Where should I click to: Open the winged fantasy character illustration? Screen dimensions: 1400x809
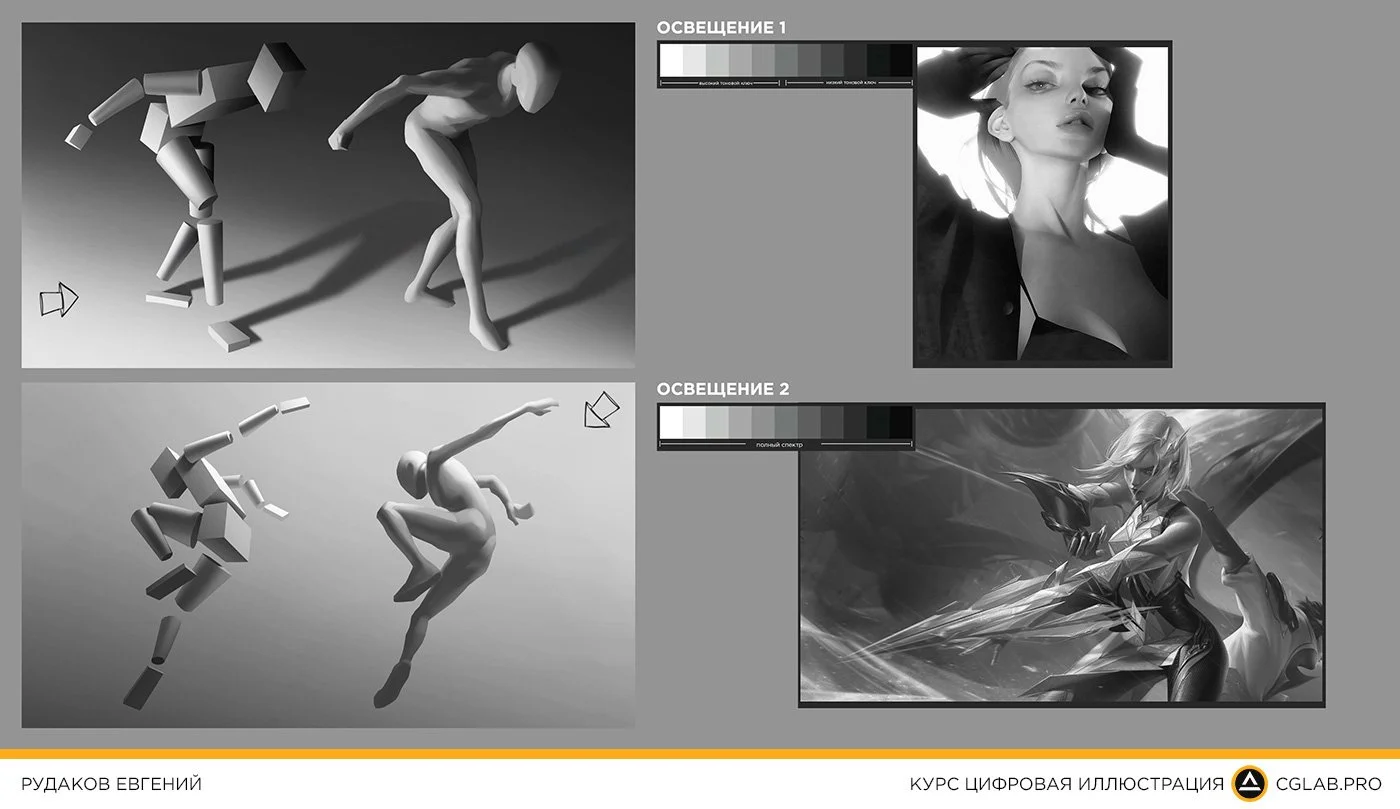[1061, 555]
